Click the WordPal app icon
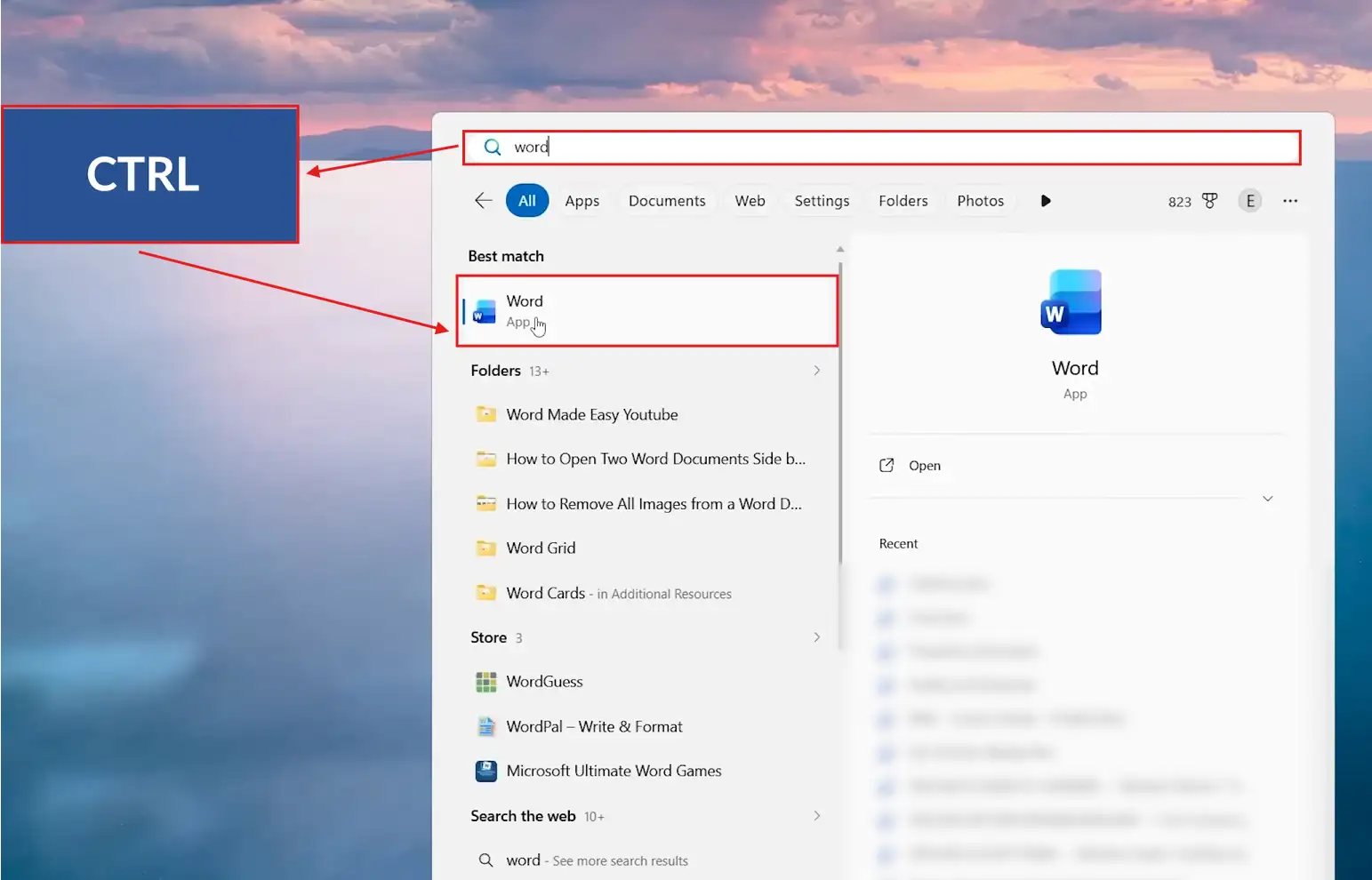The width and height of the screenshot is (1372, 880). click(x=485, y=726)
